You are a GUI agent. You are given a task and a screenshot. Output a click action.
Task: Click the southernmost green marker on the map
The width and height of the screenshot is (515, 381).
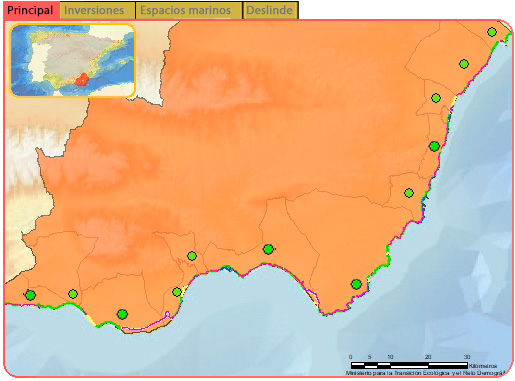pyautogui.click(x=122, y=314)
